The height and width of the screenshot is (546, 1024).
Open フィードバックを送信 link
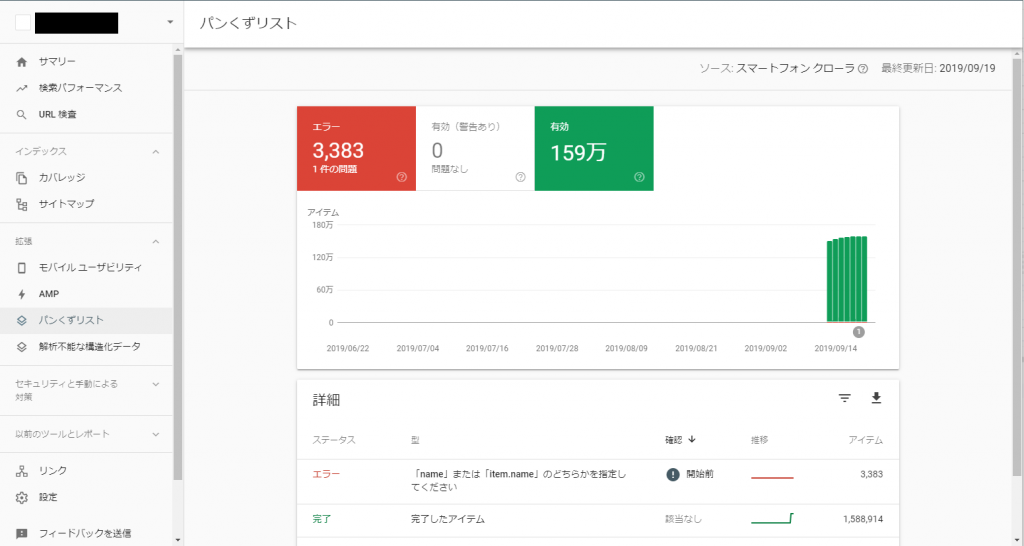pos(86,533)
